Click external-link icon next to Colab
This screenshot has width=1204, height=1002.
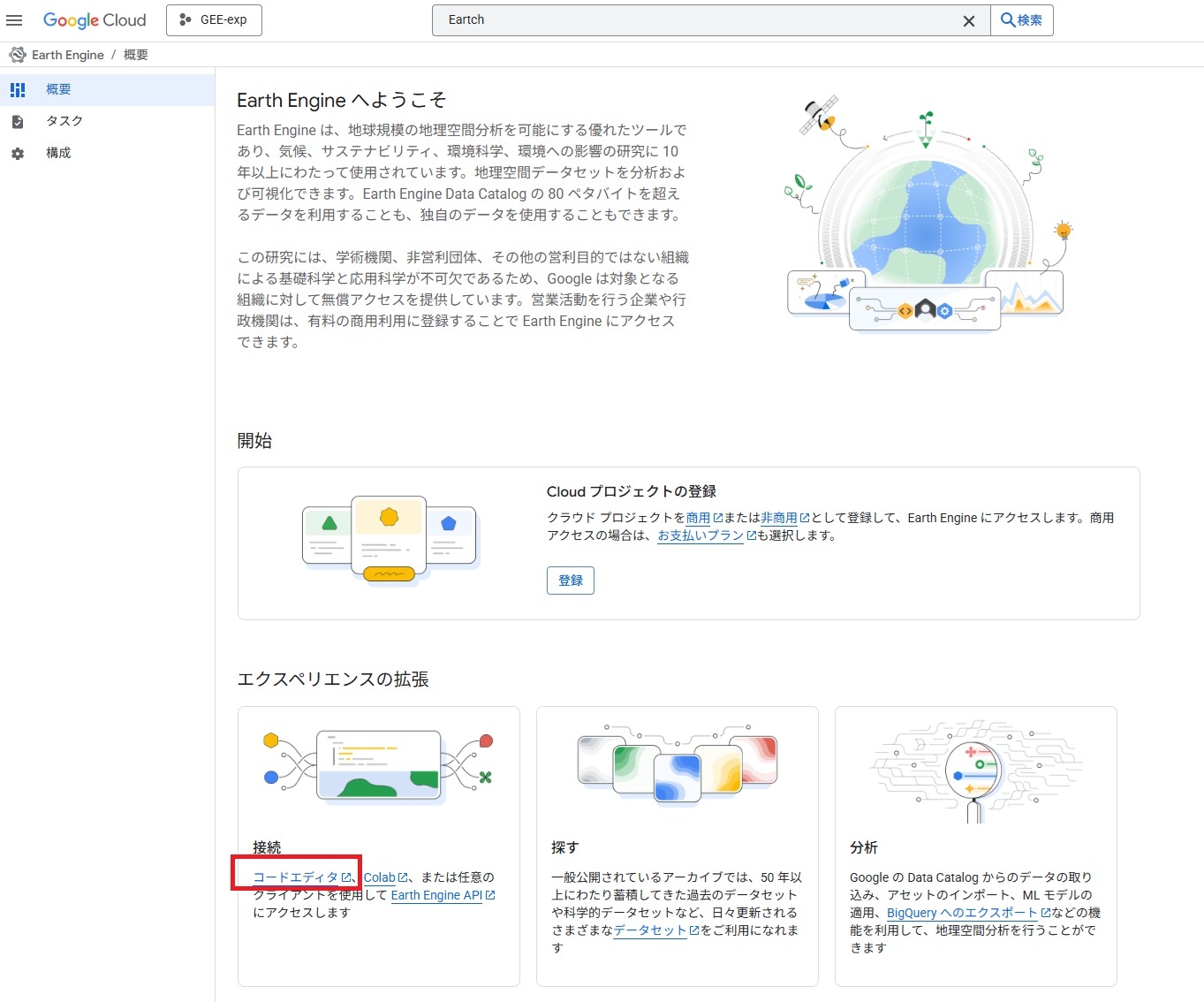tap(403, 877)
